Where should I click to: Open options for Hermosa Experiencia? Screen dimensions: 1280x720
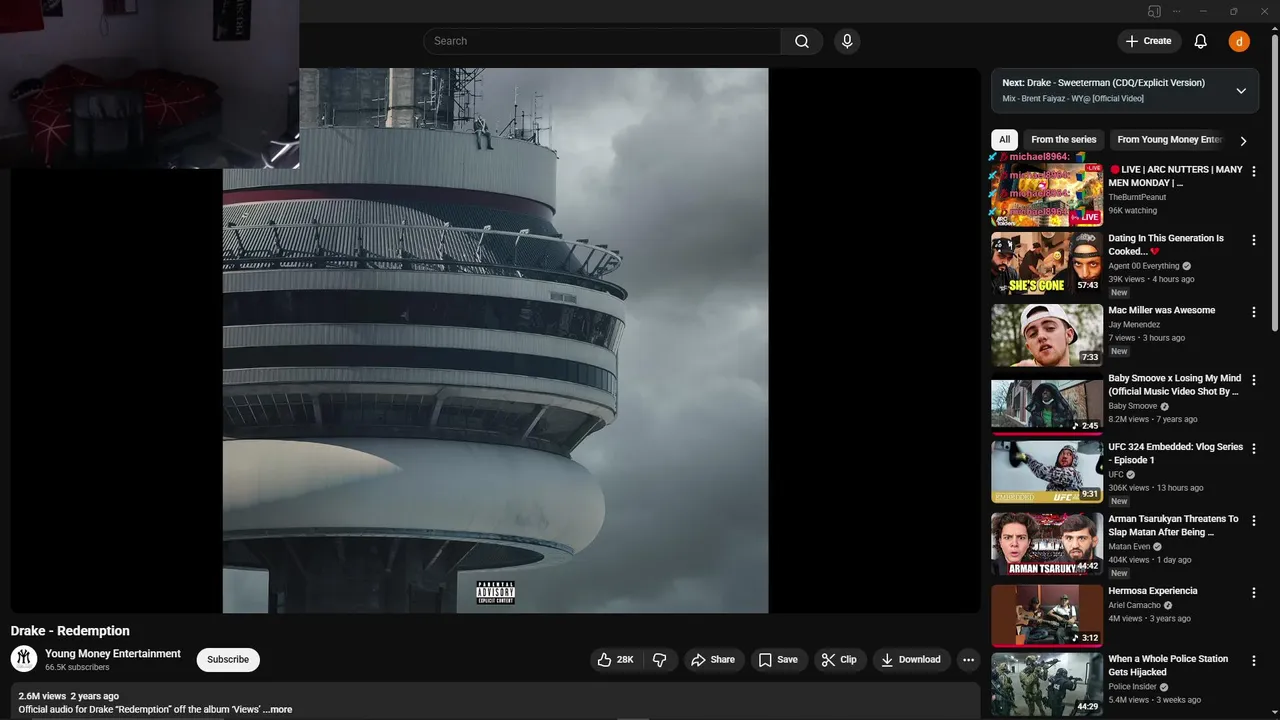click(x=1254, y=592)
